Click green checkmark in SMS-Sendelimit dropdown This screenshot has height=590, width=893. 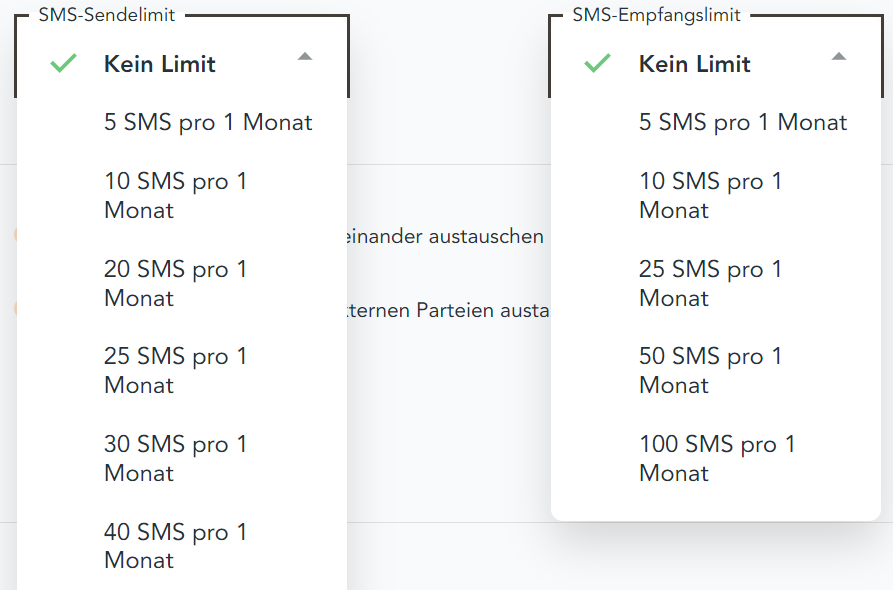63,63
